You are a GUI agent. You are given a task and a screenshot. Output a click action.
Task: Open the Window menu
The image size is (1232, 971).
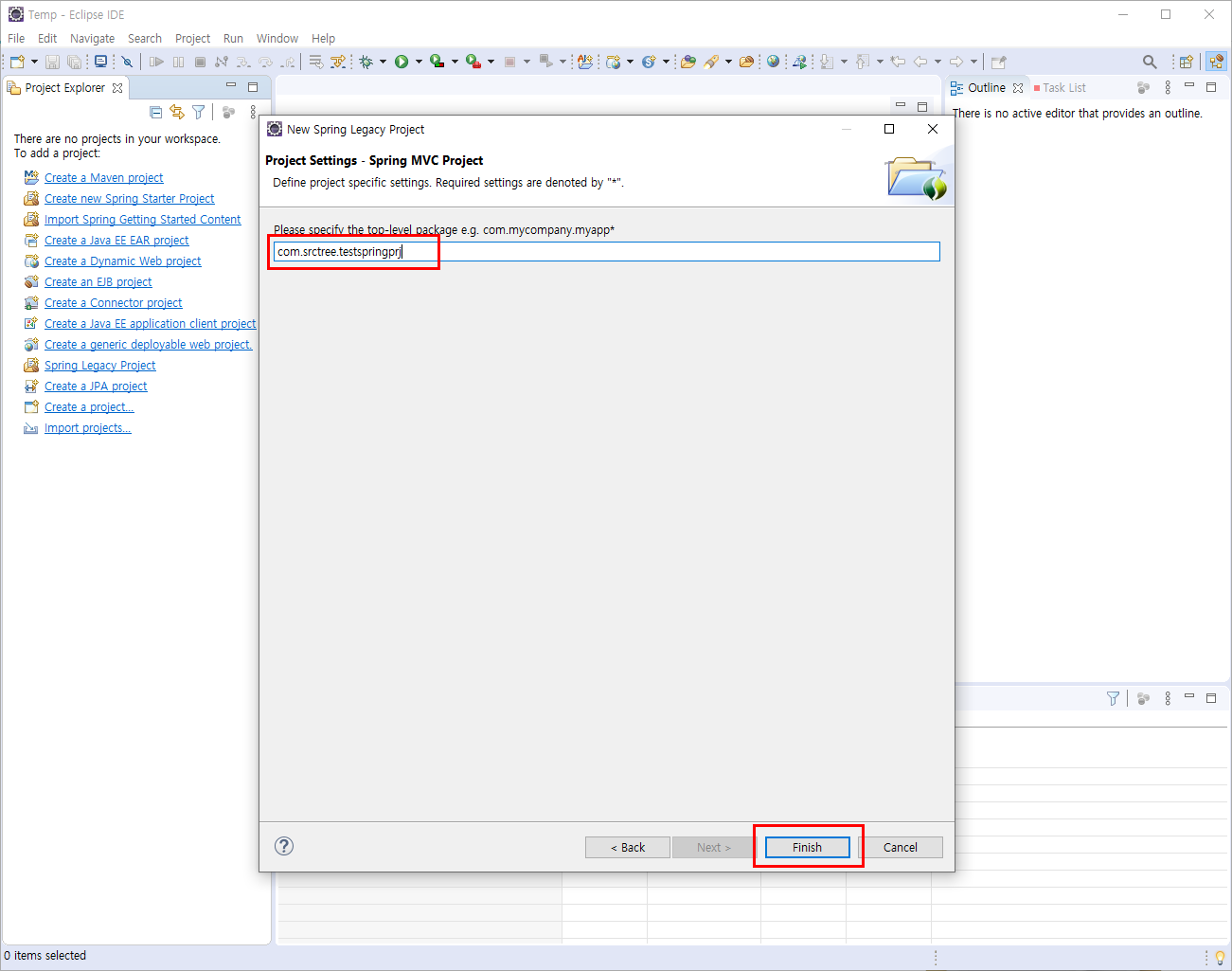pyautogui.click(x=277, y=38)
